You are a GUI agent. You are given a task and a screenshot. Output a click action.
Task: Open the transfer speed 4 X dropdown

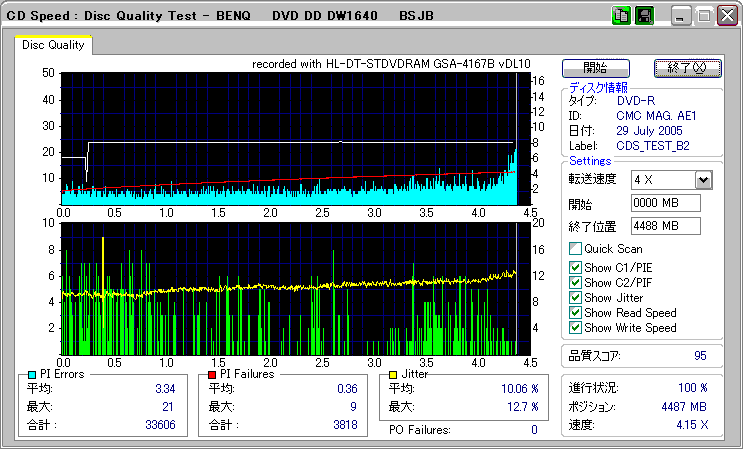[702, 179]
